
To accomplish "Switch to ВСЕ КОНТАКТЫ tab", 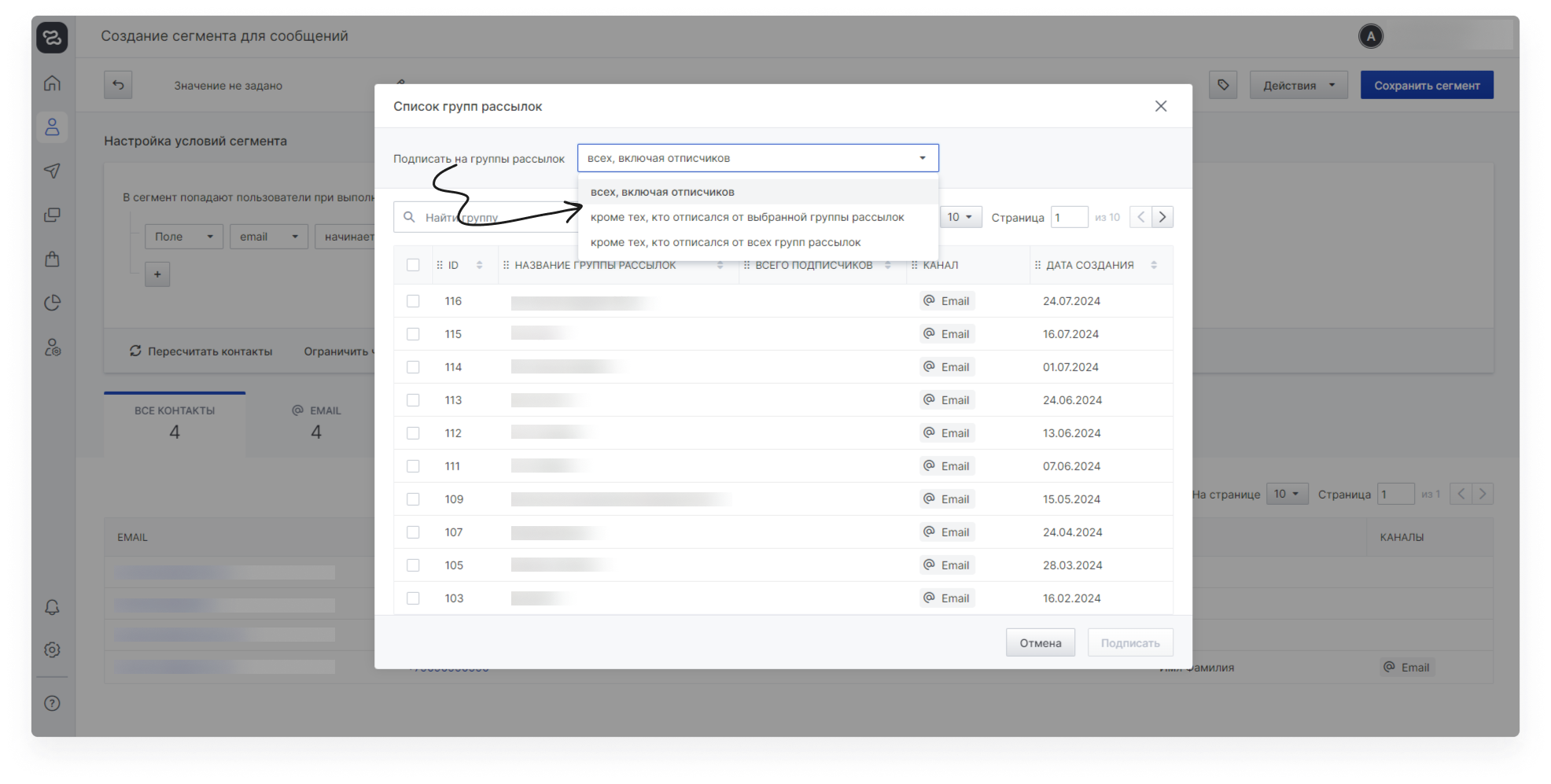I will click(175, 424).
